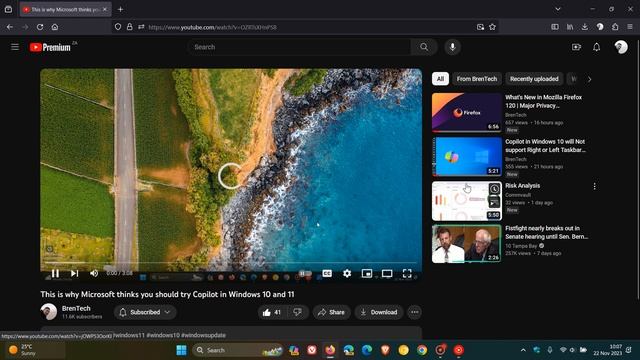The image size is (640, 360).
Task: Open picture-in-picture icon in address bar
Action: click(x=480, y=27)
